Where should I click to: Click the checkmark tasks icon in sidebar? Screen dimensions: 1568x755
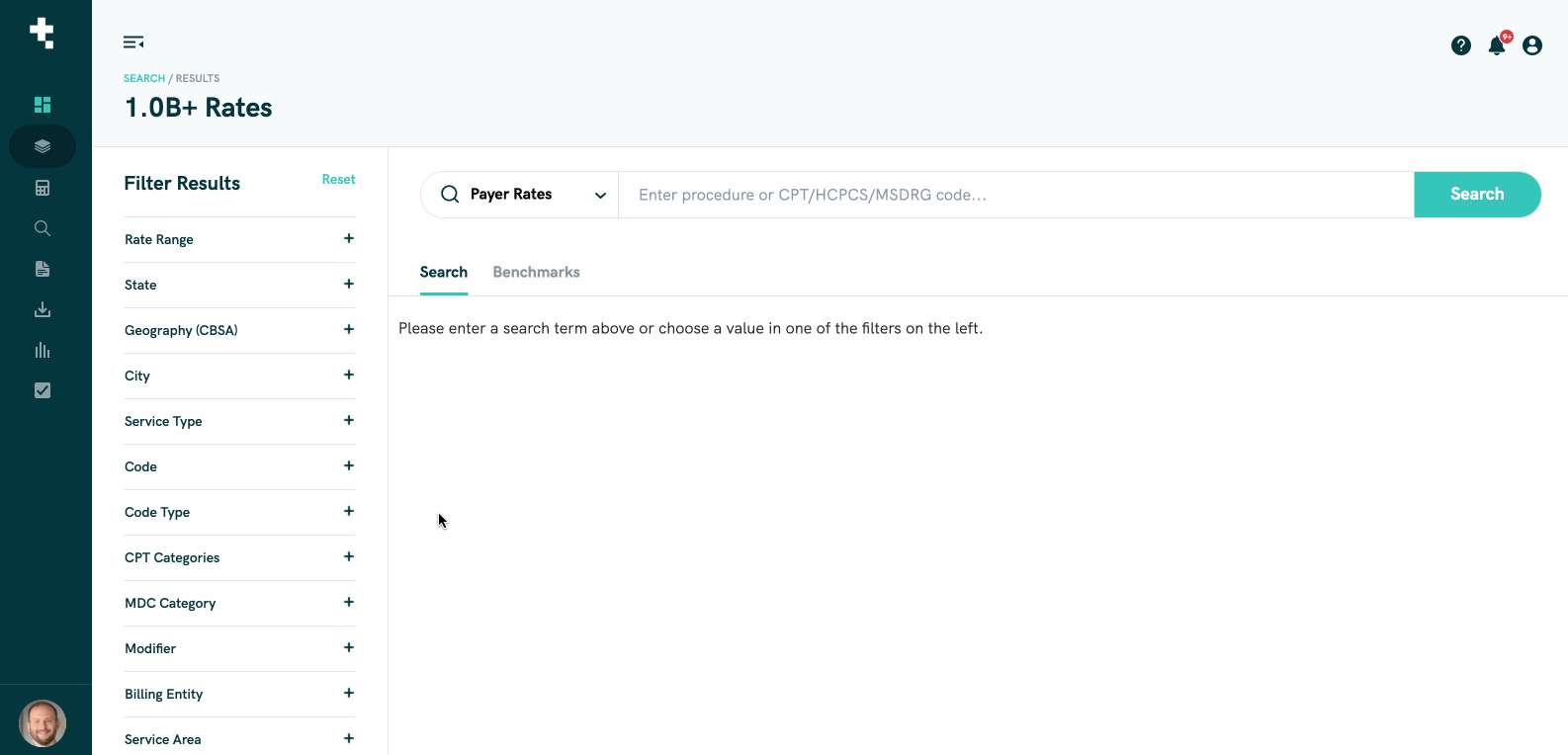43,390
